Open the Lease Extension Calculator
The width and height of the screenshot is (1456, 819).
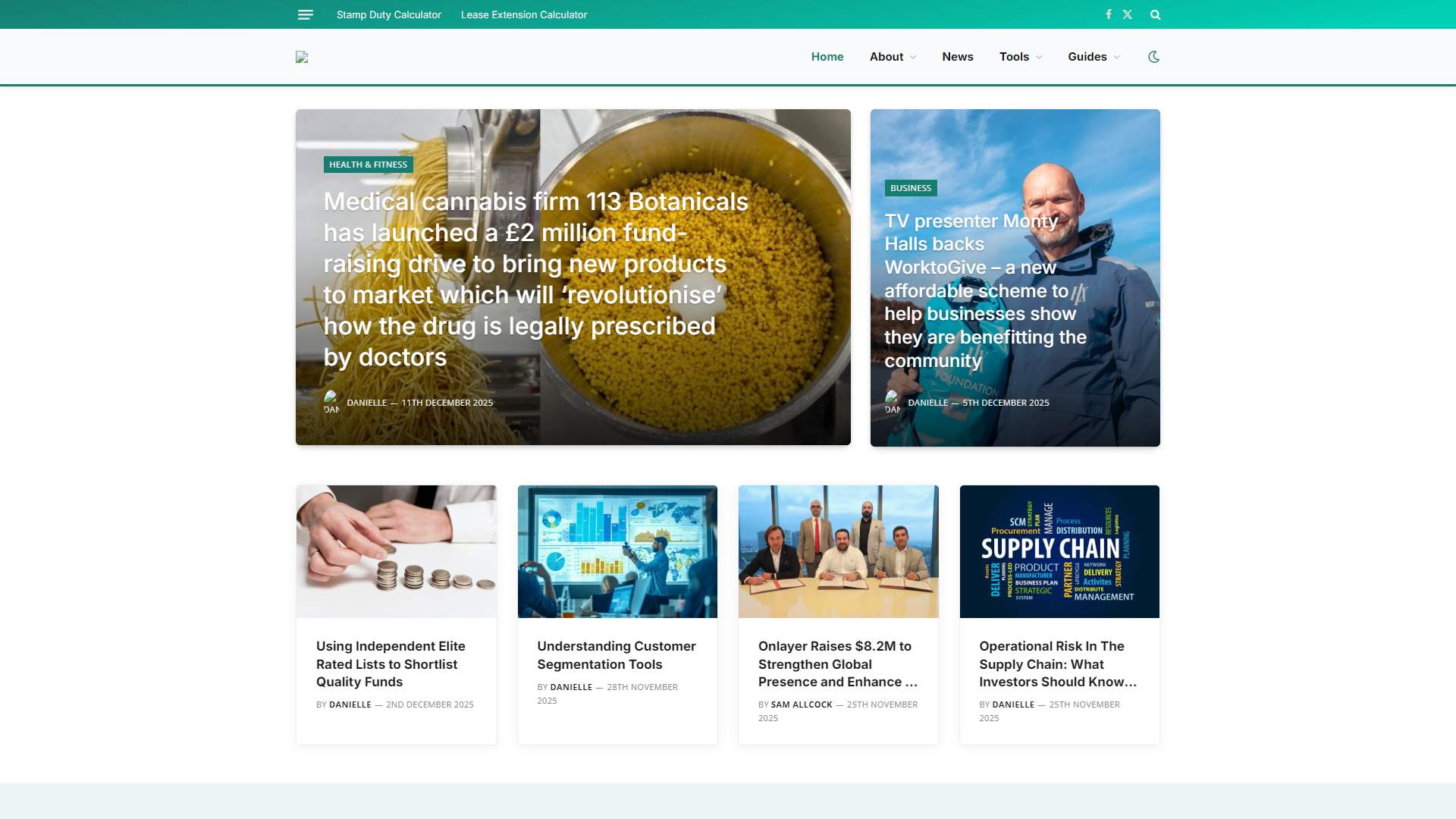524,14
